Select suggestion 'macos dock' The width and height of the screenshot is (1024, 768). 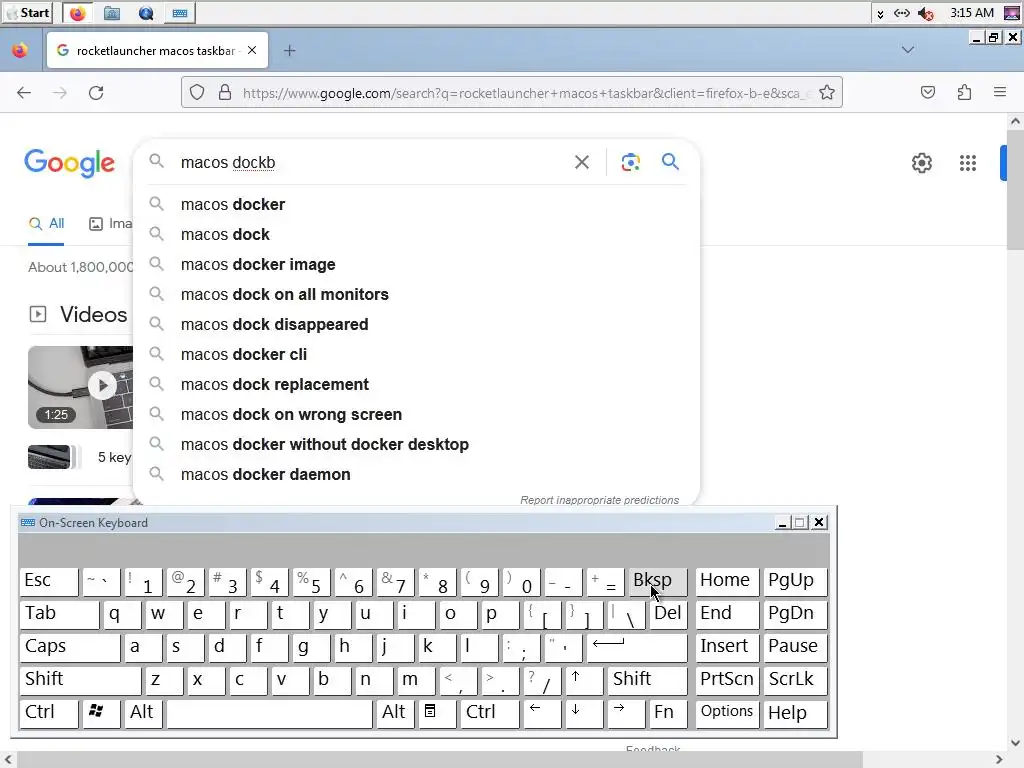tap(416, 234)
